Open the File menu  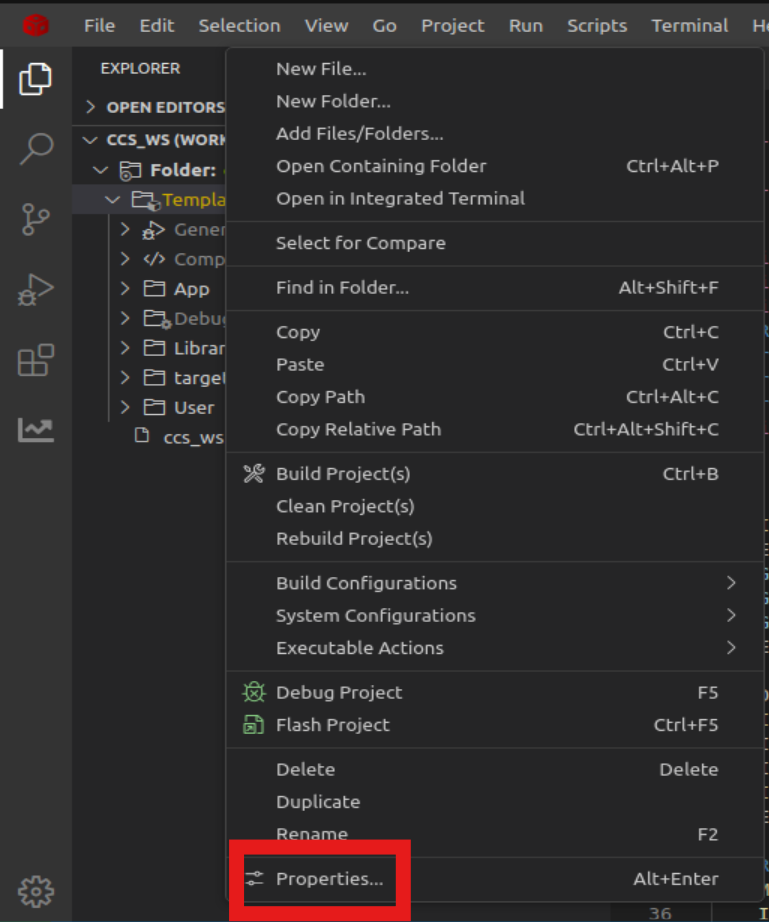[x=99, y=25]
